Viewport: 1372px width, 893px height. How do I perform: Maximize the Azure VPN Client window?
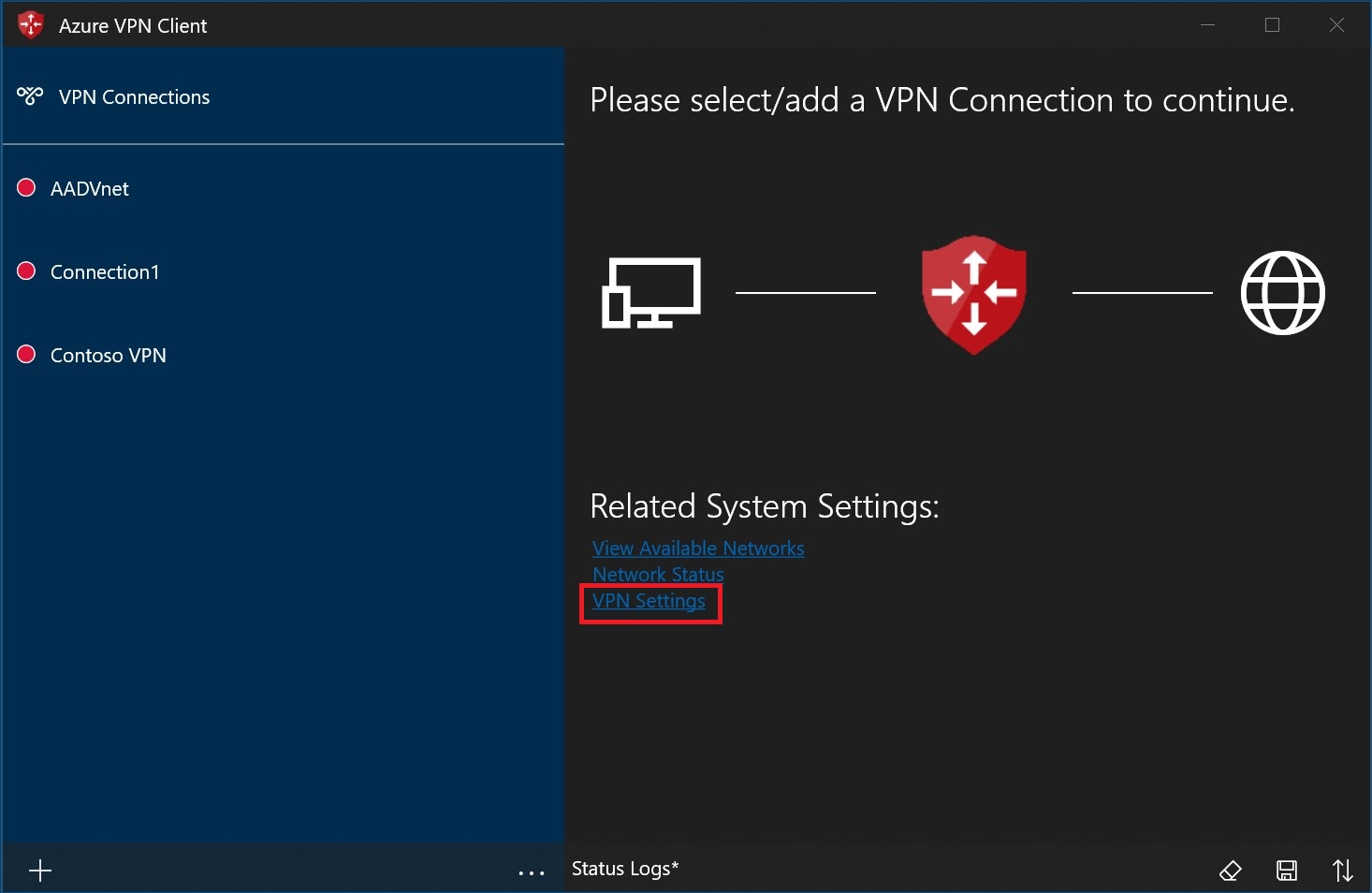coord(1272,25)
